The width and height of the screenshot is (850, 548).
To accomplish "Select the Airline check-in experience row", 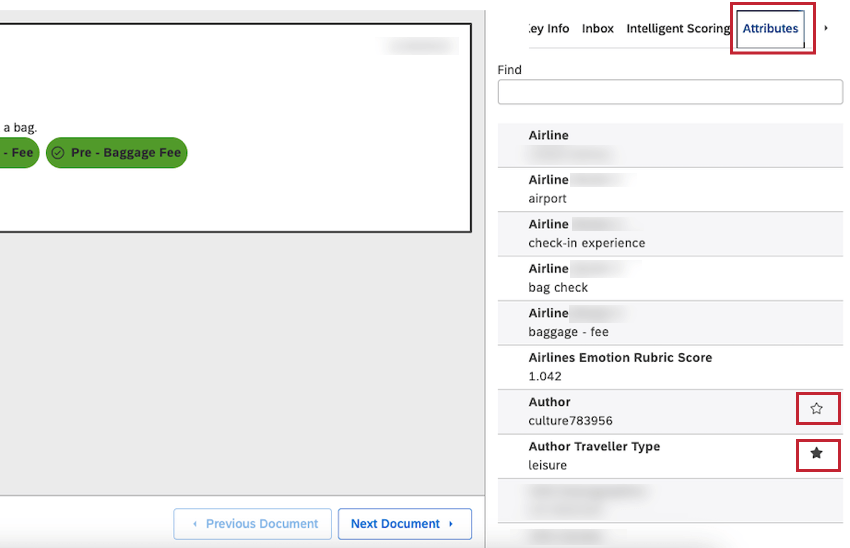I will [x=670, y=234].
